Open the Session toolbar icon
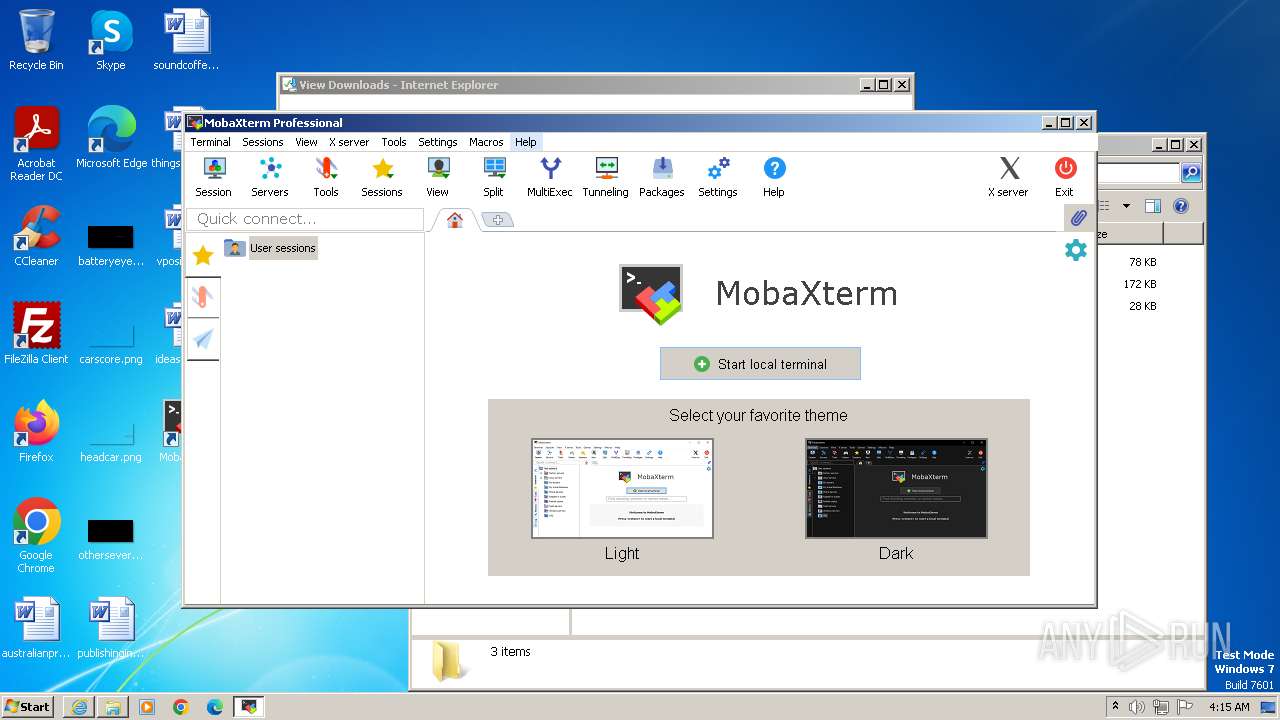The image size is (1280, 720). tap(213, 178)
